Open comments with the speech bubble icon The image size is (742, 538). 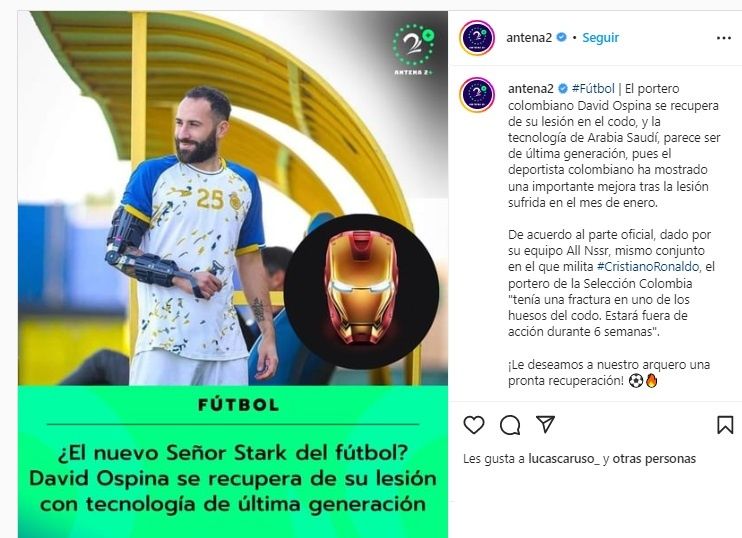pos(510,425)
